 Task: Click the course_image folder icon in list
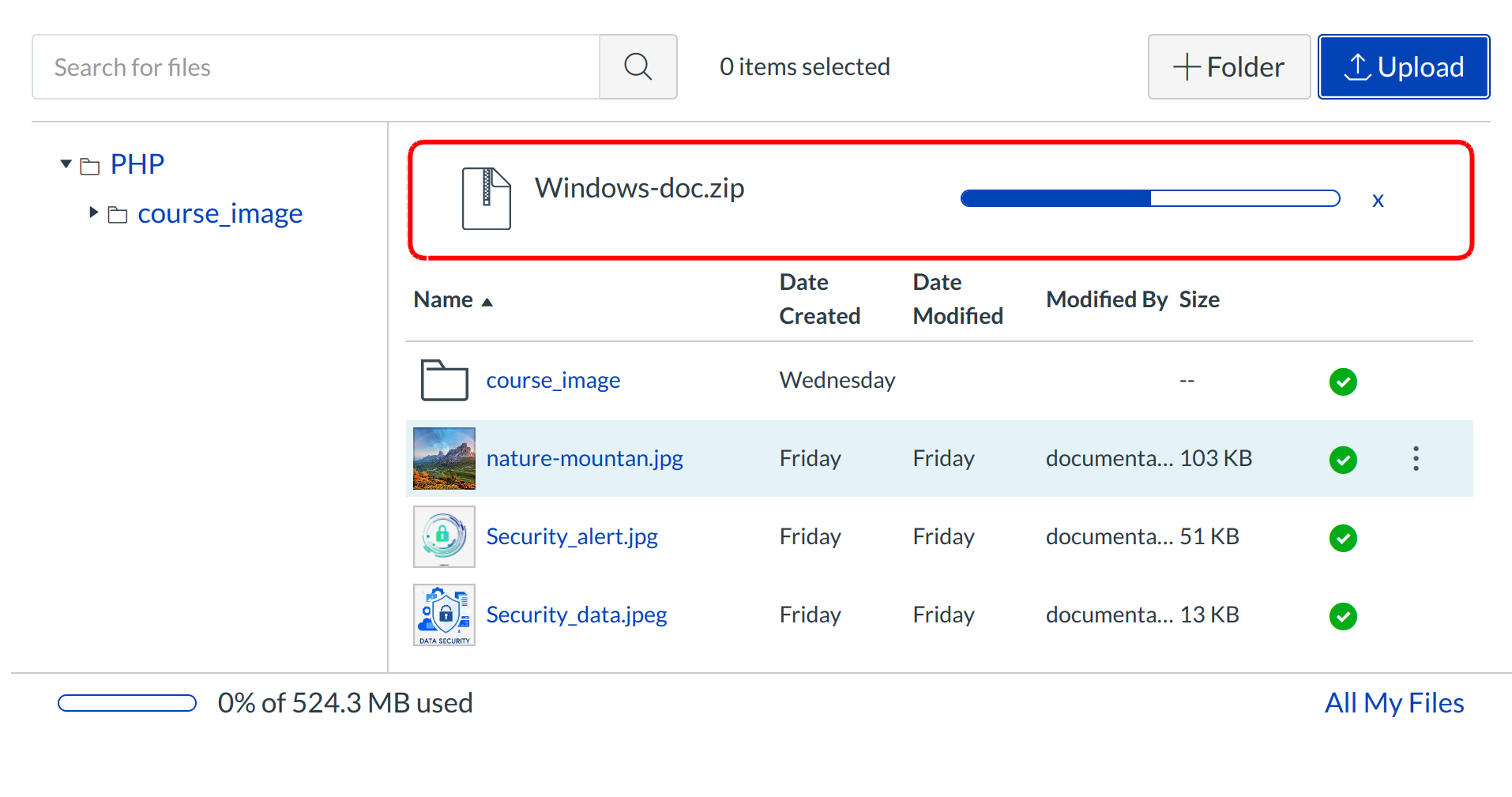tap(444, 381)
